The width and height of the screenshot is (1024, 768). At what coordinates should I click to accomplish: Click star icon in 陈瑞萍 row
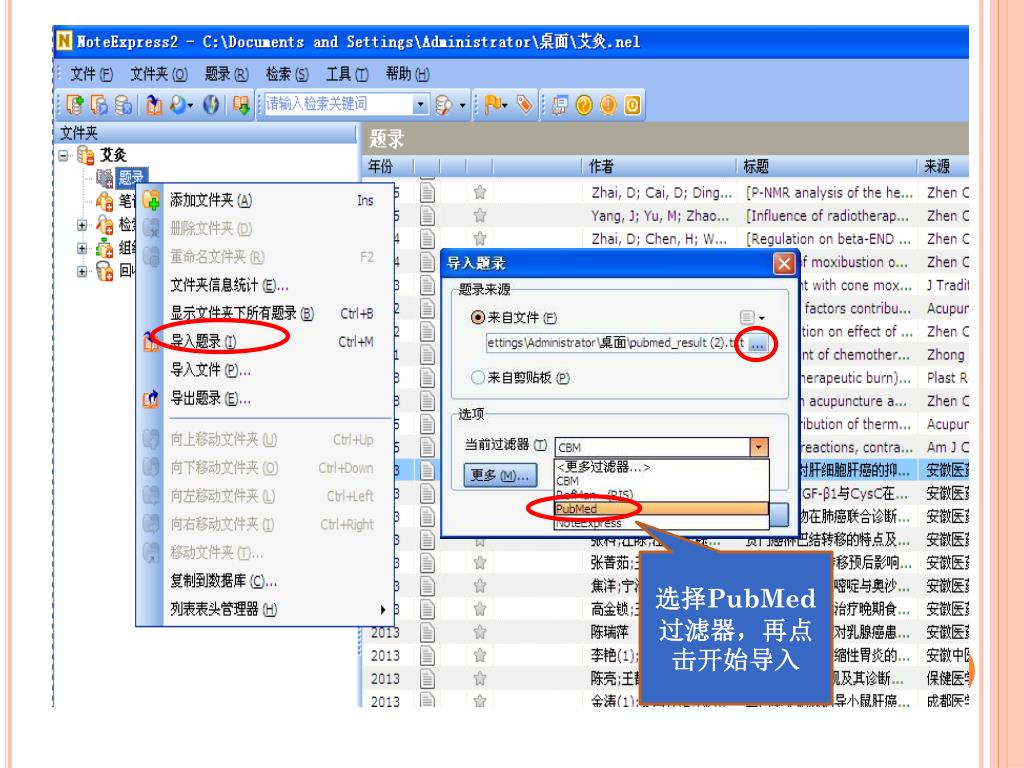click(480, 632)
